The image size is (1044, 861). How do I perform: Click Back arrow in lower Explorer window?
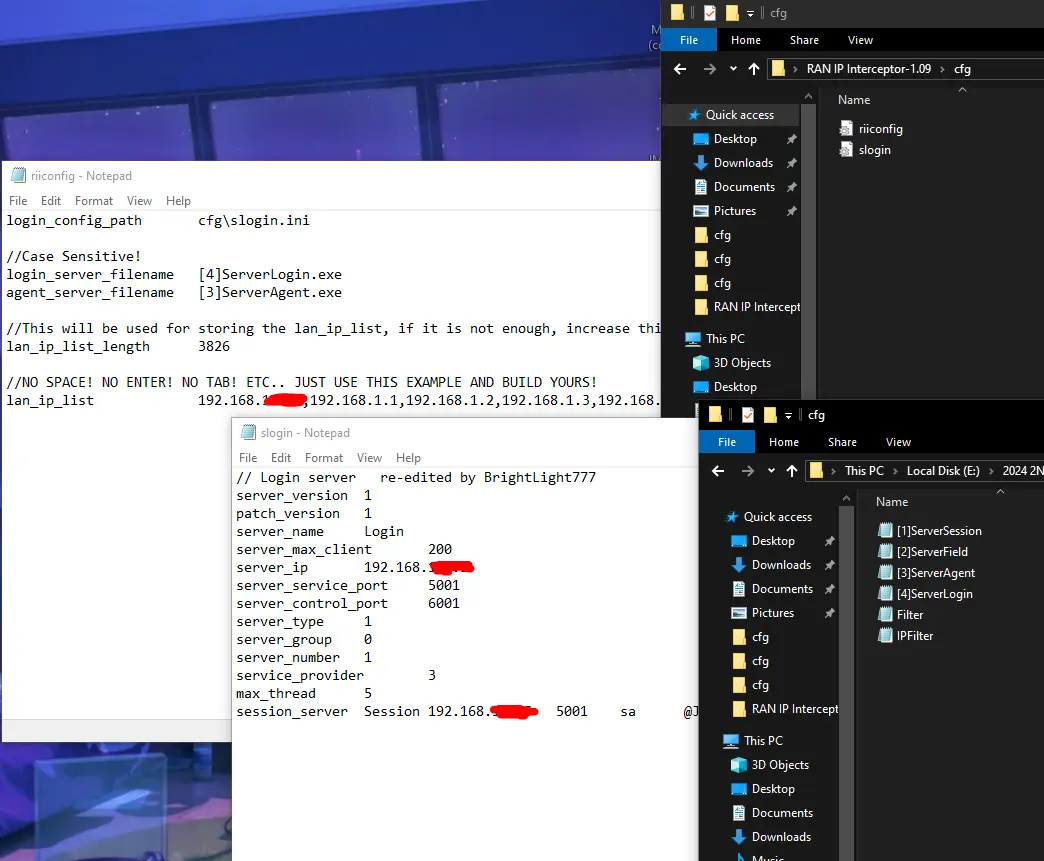tap(718, 471)
